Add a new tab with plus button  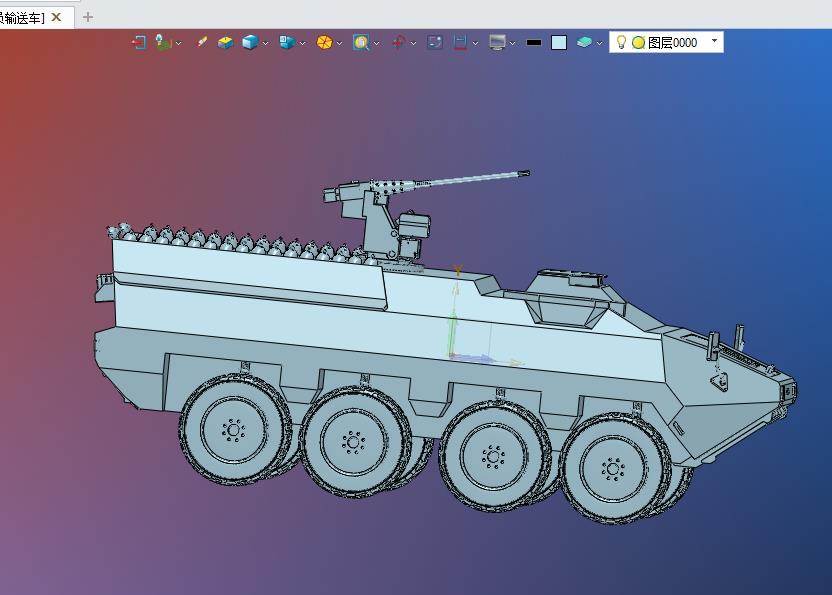pos(88,17)
